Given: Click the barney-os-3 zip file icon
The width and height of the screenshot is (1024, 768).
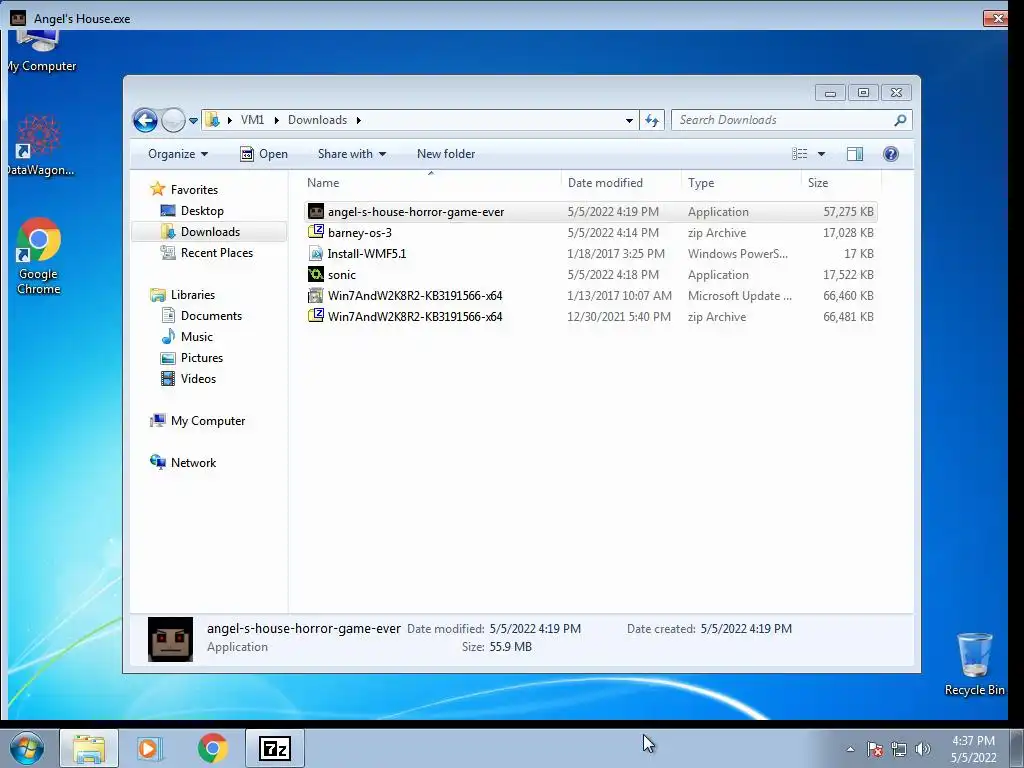Looking at the screenshot, I should pos(316,232).
